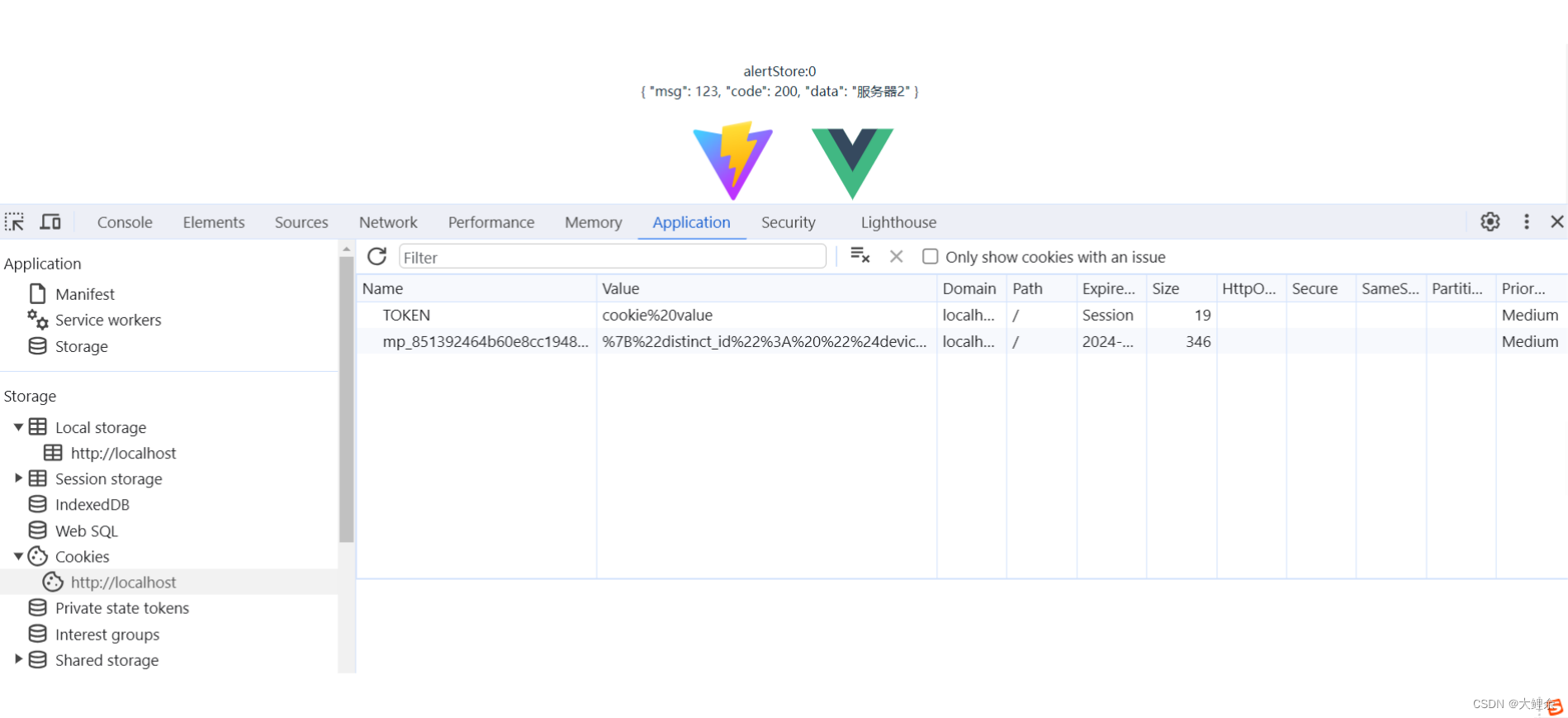The height and width of the screenshot is (718, 1568).
Task: Close the DevTools panel
Action: (1556, 221)
